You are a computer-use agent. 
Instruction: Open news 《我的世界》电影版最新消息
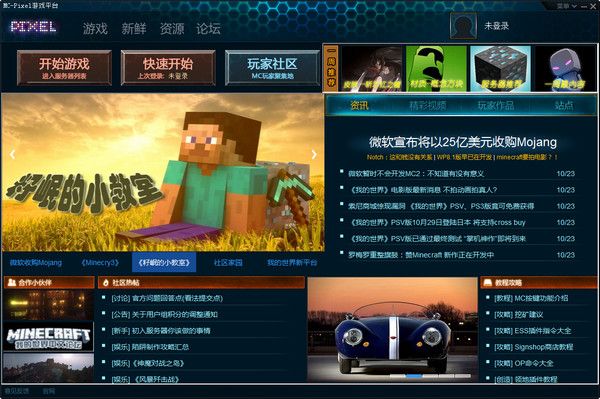click(x=422, y=190)
